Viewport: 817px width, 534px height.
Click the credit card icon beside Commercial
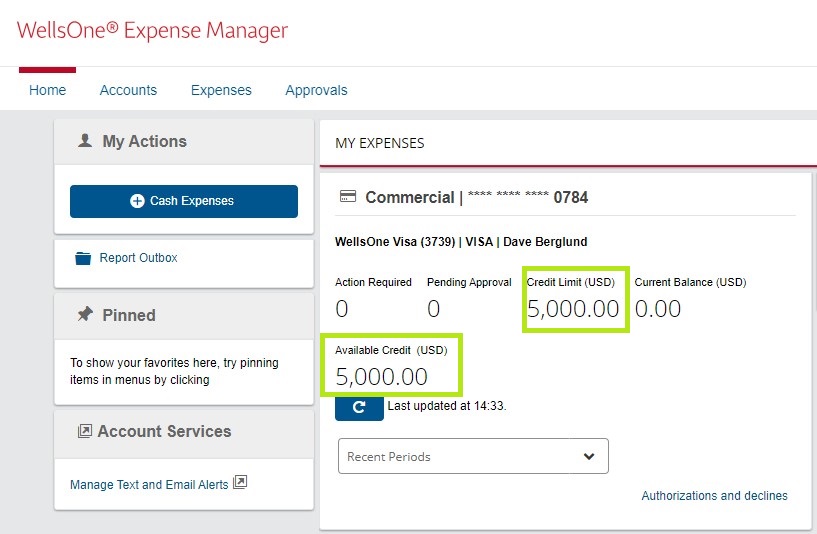point(348,197)
